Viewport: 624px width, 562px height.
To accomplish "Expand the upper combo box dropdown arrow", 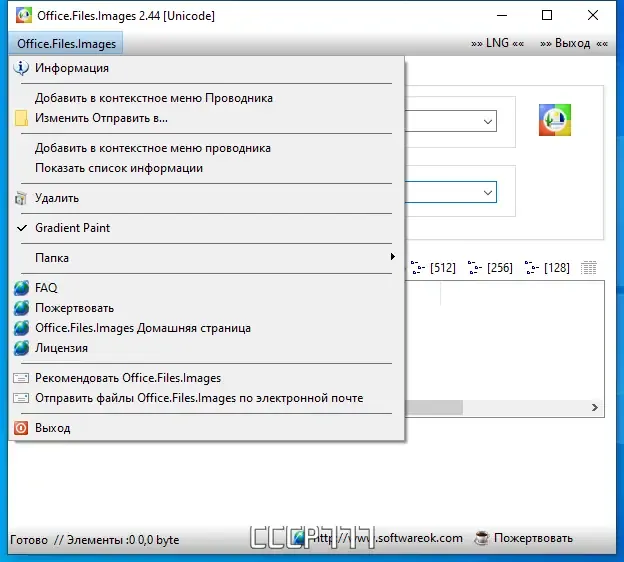I will 488,121.
